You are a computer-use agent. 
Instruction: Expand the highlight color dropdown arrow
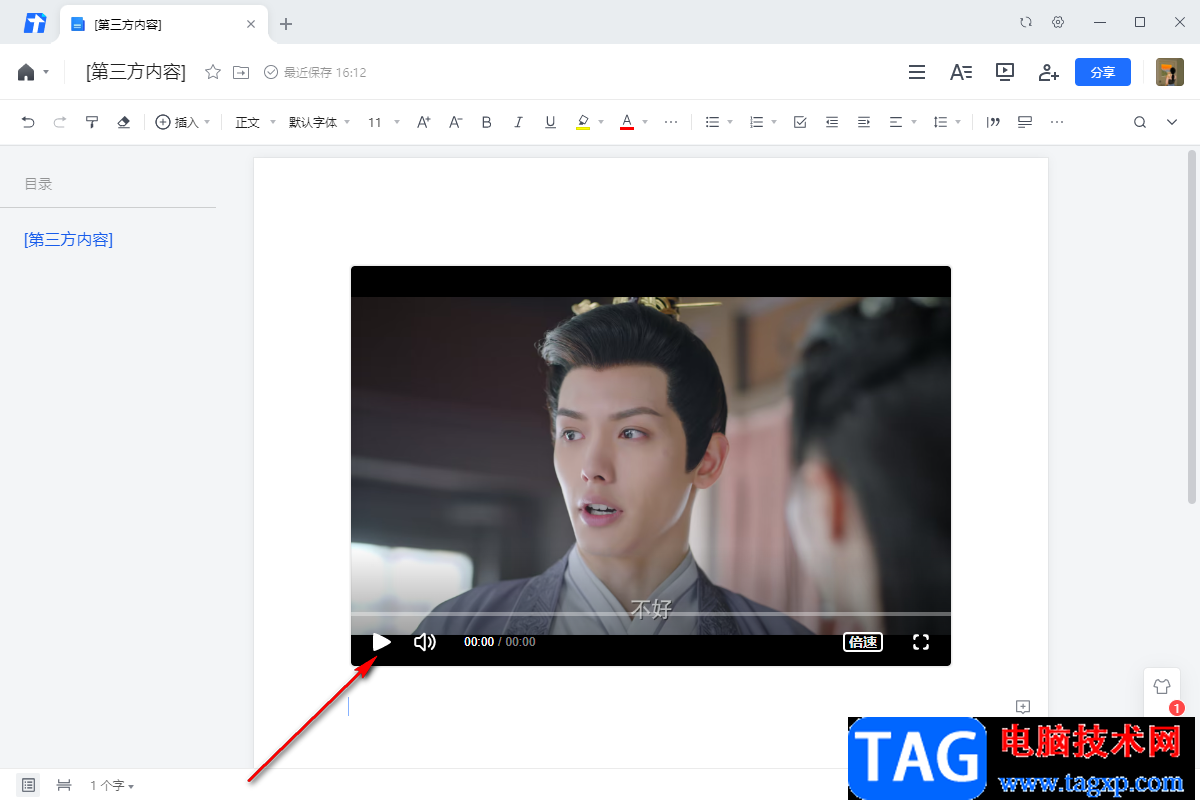click(601, 122)
